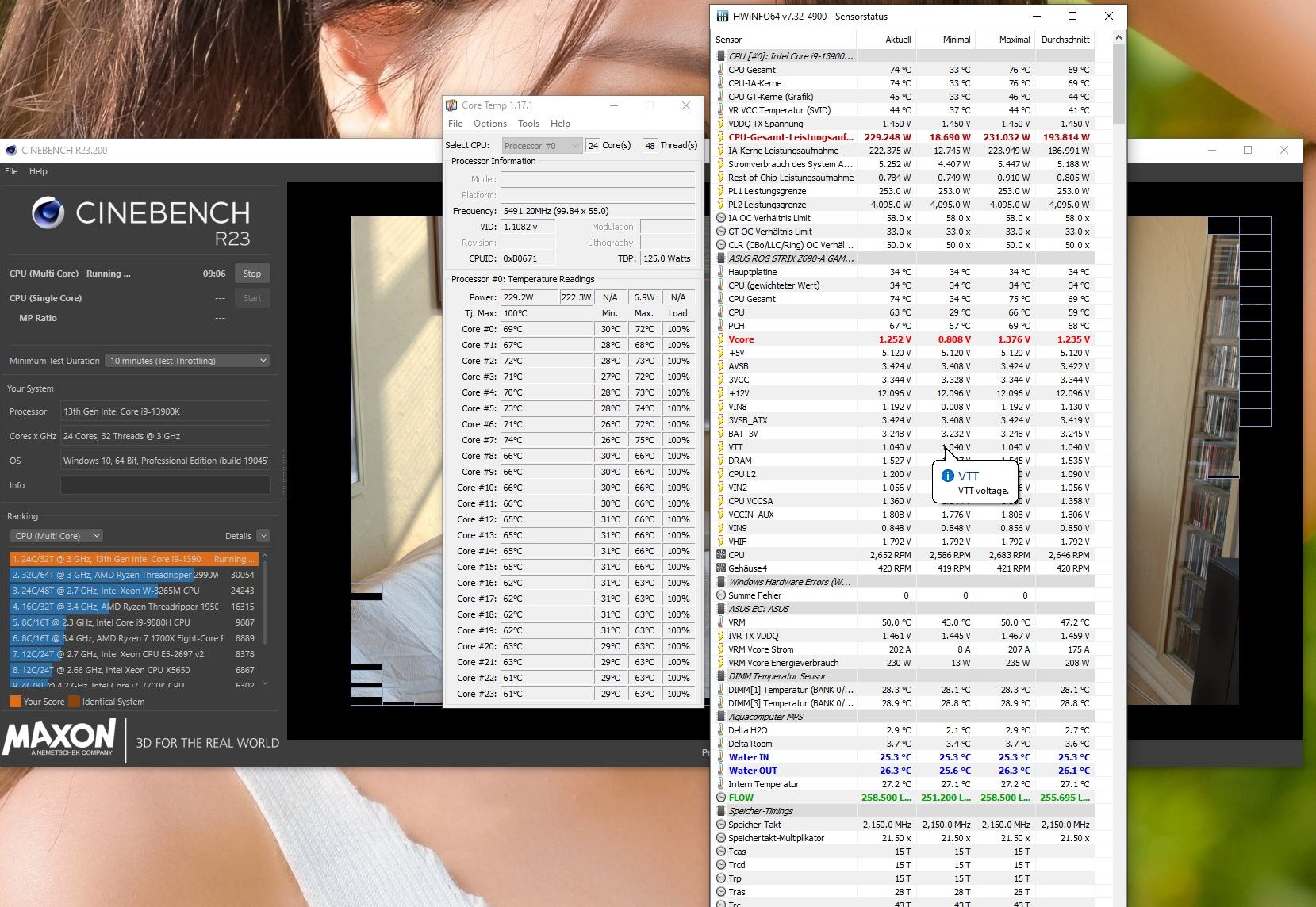
Task: Click the icon beside VRM Vcore Strom
Action: [x=721, y=649]
